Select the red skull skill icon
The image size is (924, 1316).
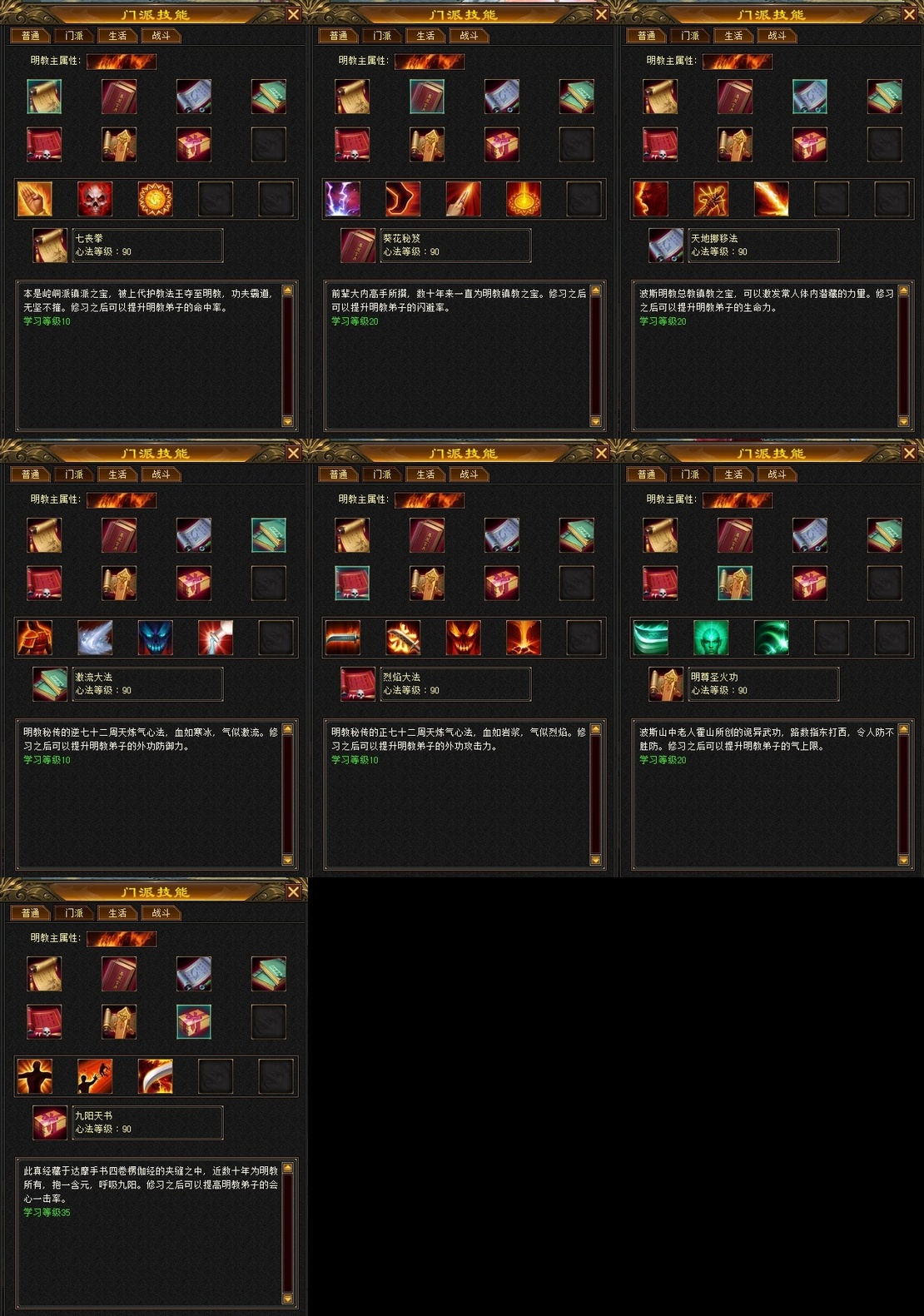click(95, 199)
